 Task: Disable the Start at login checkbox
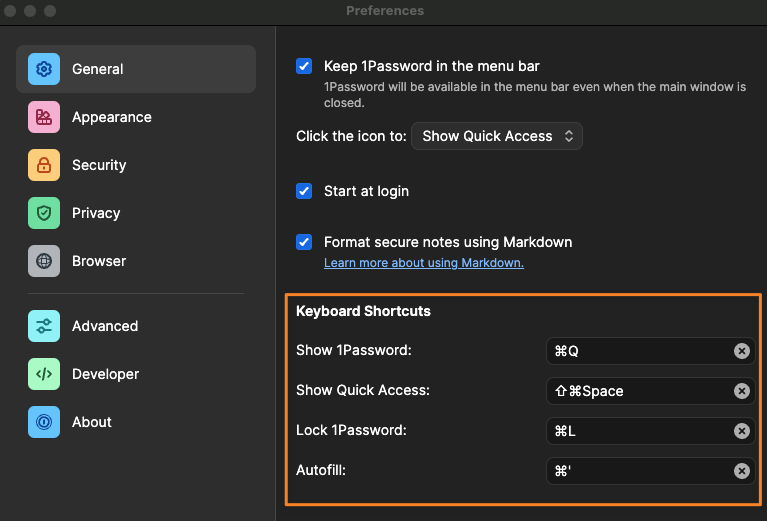pyautogui.click(x=305, y=191)
